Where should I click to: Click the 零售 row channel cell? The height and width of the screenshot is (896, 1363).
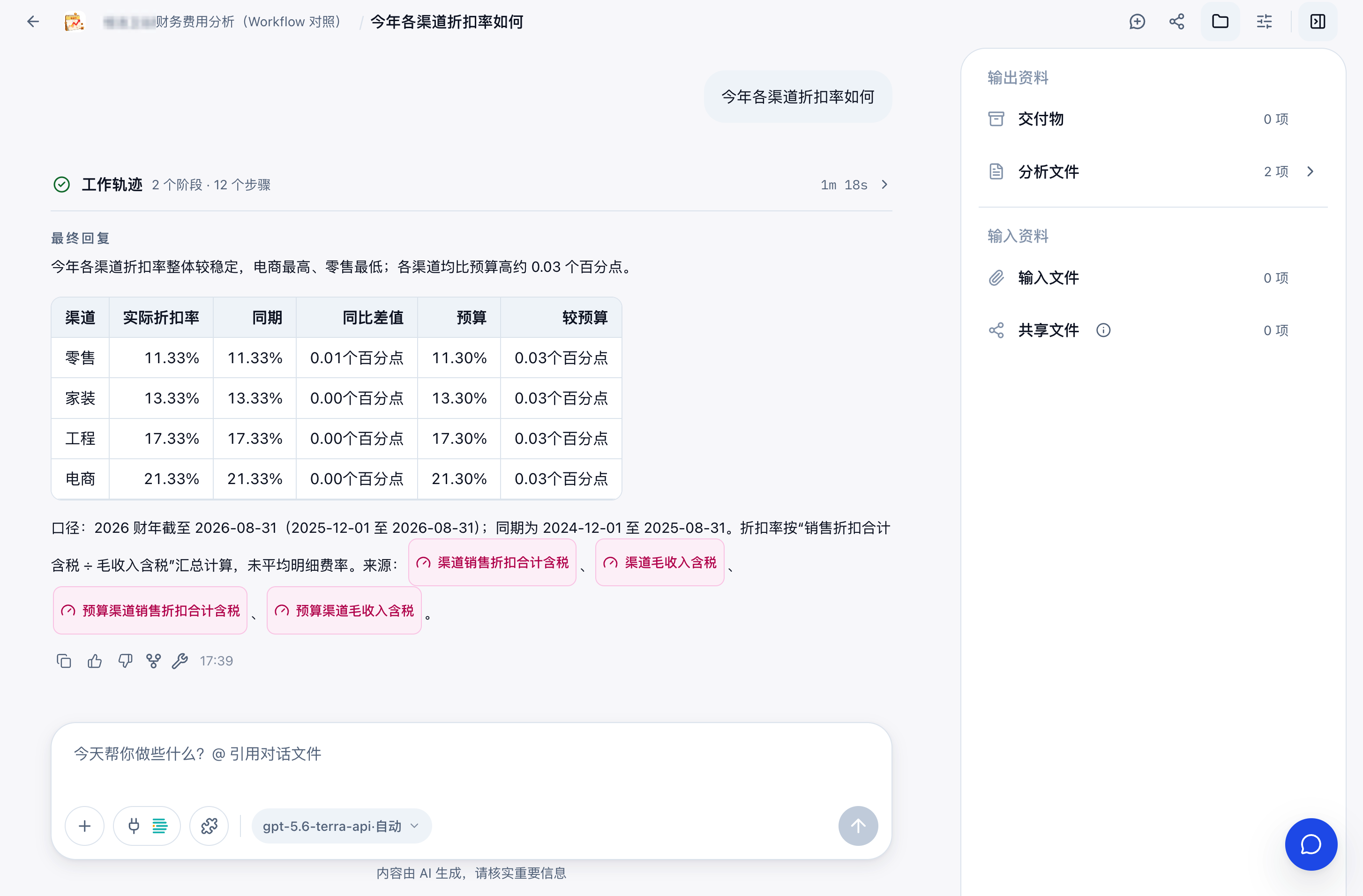click(x=80, y=358)
